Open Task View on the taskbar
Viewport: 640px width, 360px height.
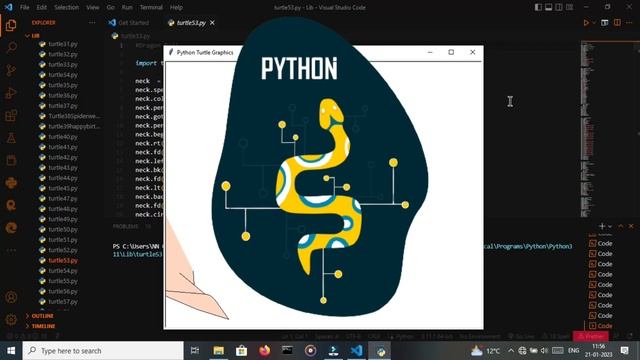click(195, 351)
